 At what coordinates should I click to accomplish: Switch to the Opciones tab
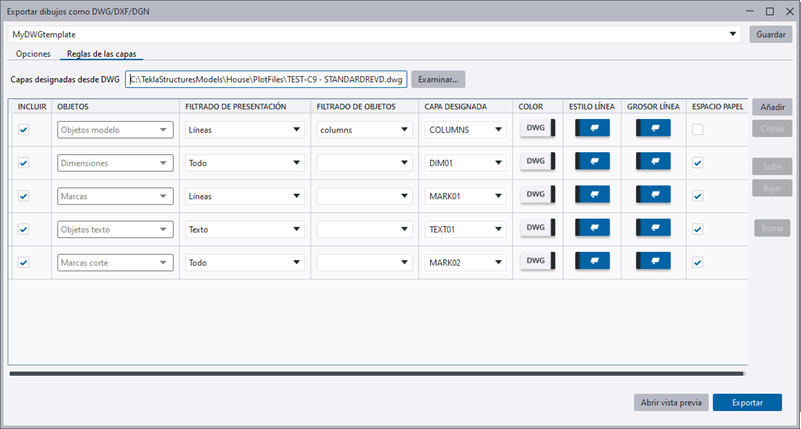pyautogui.click(x=34, y=53)
